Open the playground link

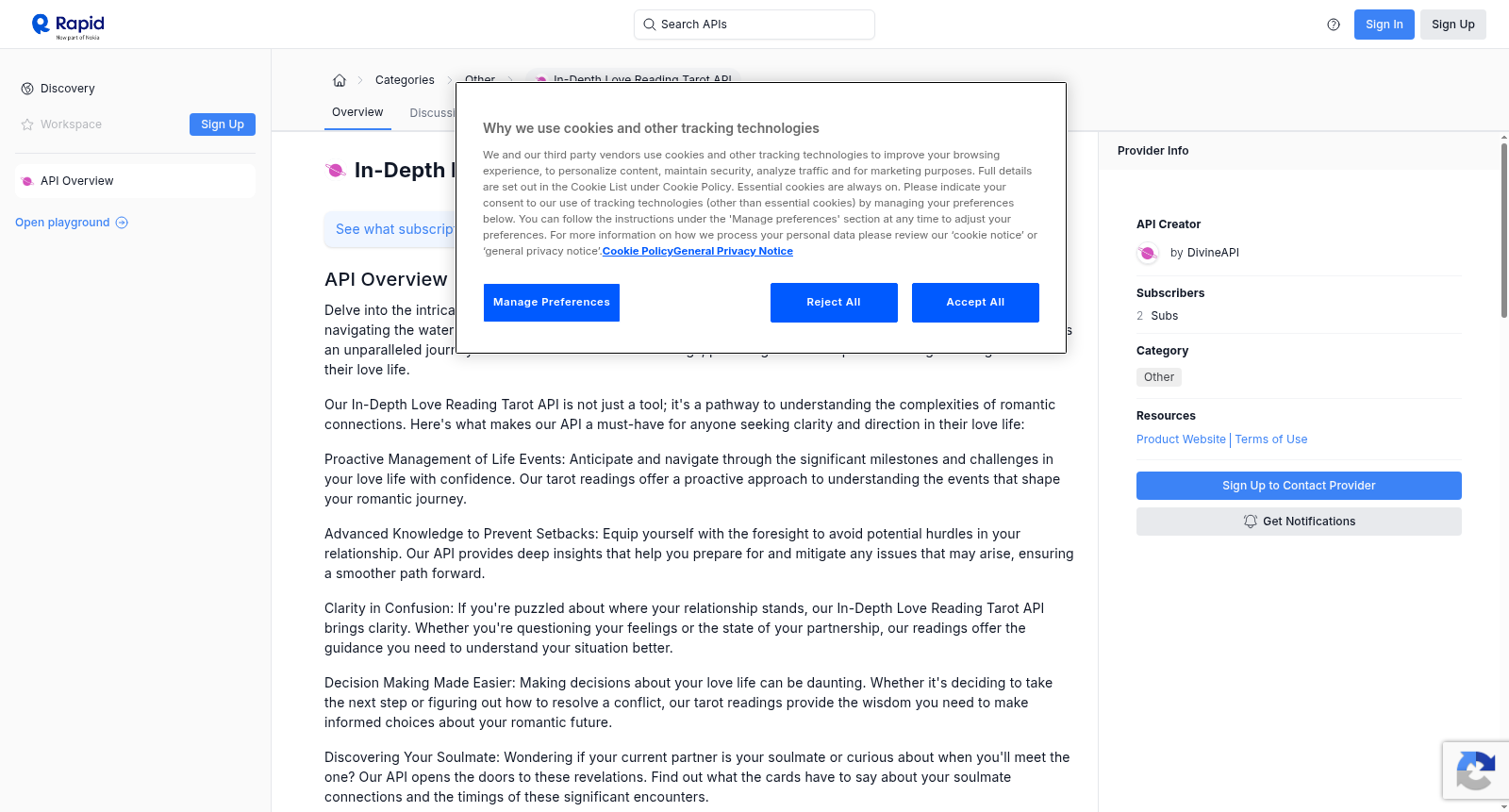tap(72, 223)
